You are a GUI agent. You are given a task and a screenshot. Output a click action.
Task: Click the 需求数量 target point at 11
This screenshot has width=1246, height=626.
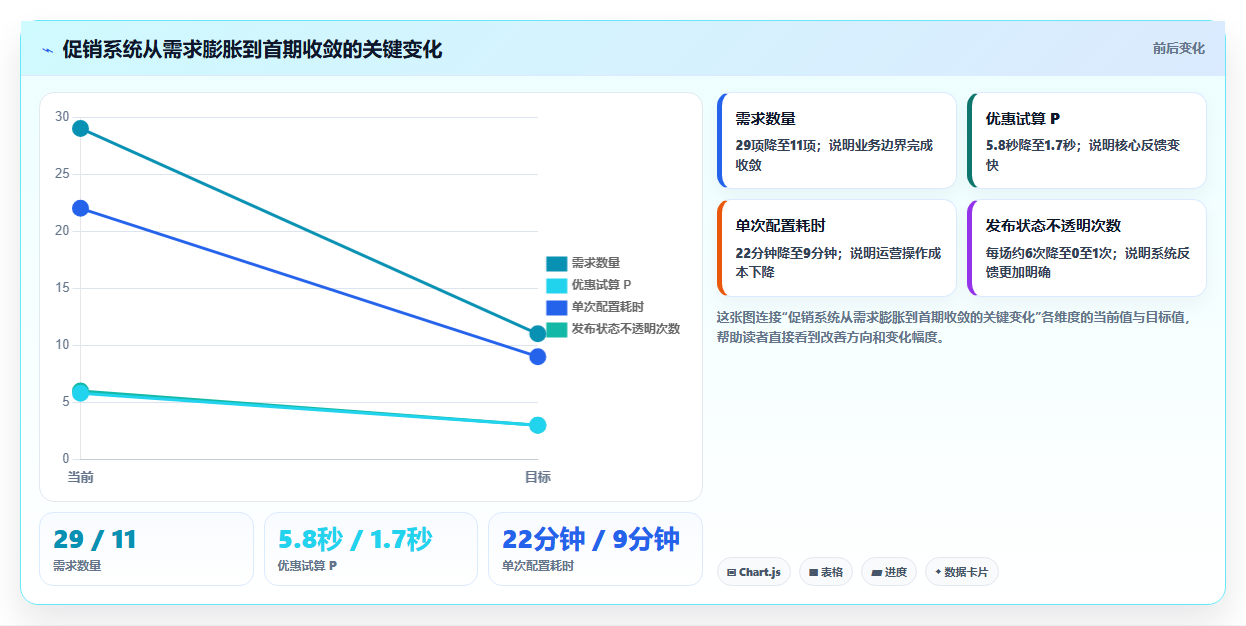point(538,334)
